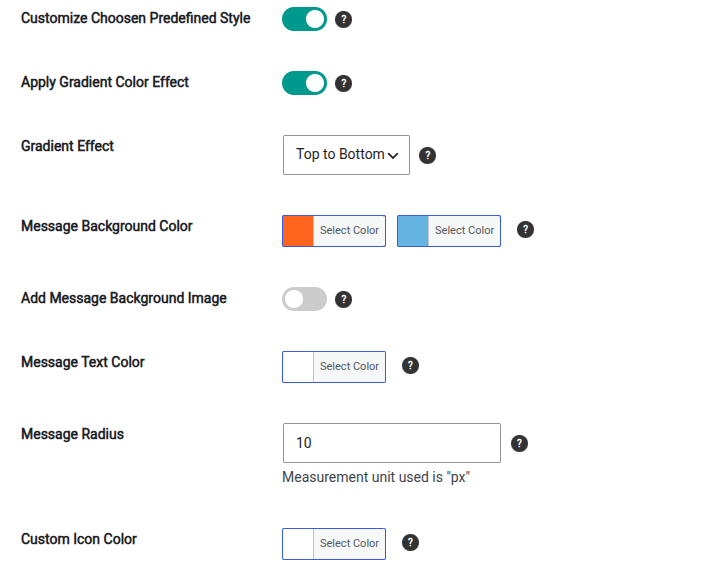The image size is (716, 574).
Task: Click Select Color next to the blue swatch
Action: coord(464,231)
